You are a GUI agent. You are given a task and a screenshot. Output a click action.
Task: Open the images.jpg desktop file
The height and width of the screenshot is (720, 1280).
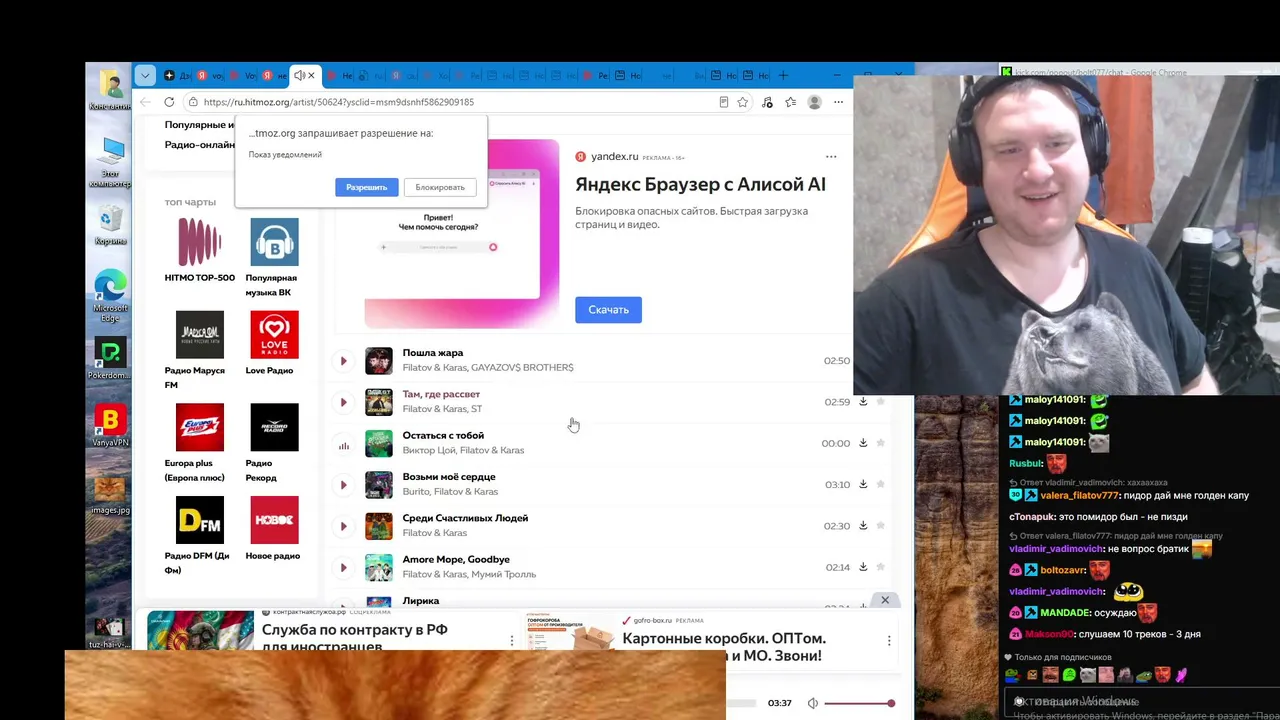(x=110, y=494)
